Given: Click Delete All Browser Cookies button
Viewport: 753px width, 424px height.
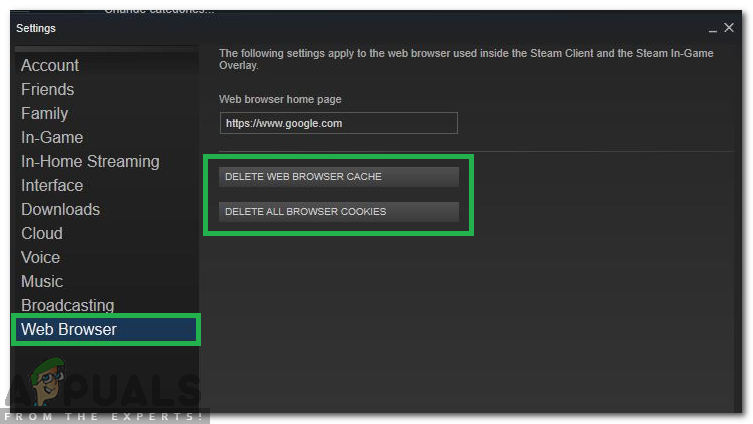Looking at the screenshot, I should tap(339, 212).
